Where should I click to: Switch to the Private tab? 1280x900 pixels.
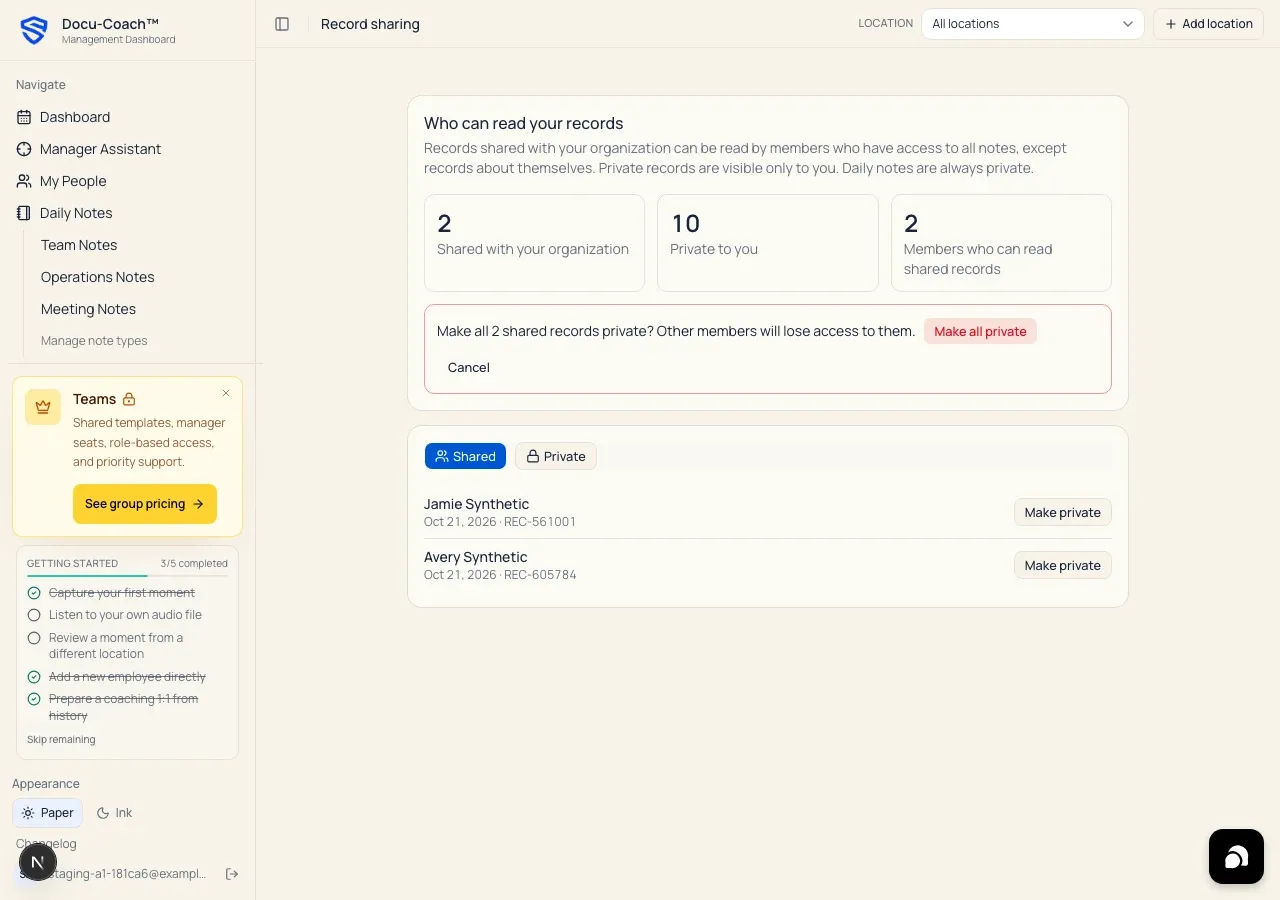(x=556, y=456)
